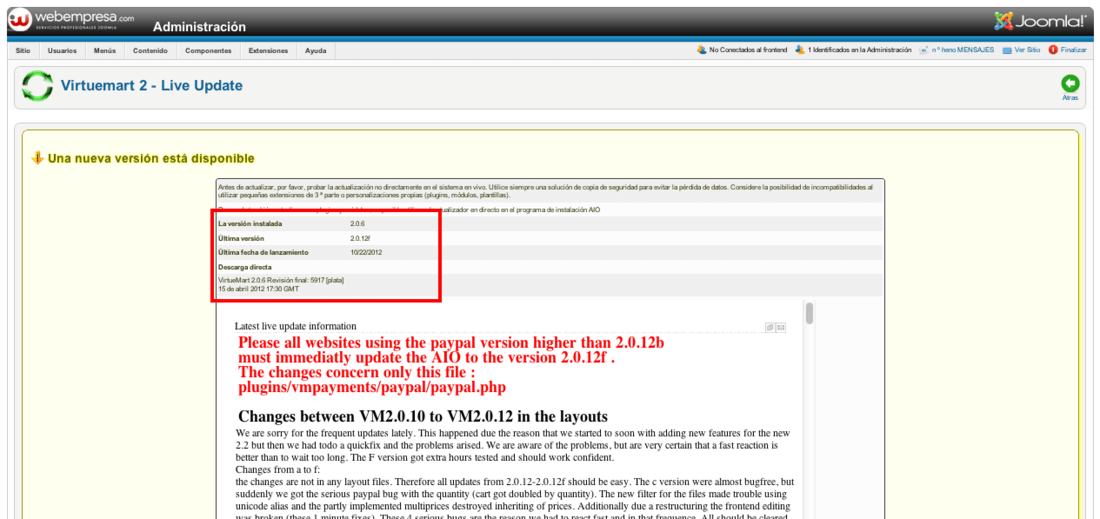Click the latest version value 2.0.12f
1100x519 pixels.
click(x=360, y=238)
